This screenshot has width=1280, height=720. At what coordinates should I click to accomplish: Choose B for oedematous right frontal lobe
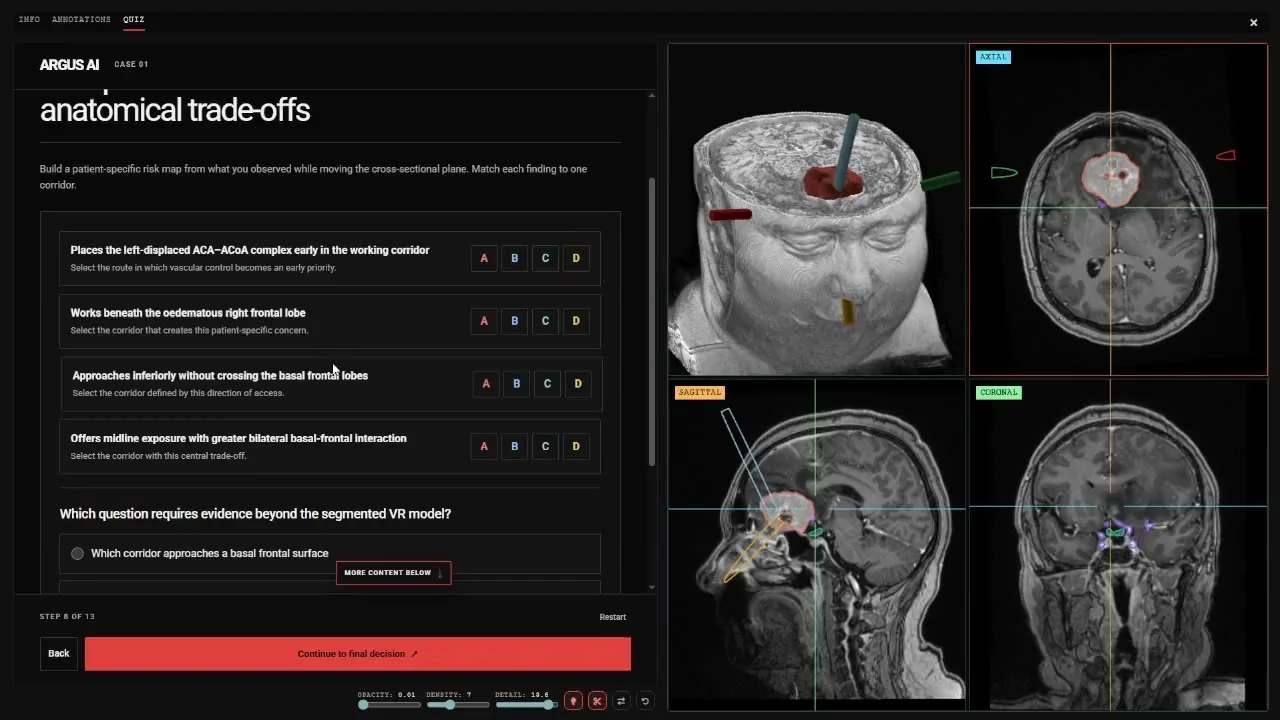tap(515, 321)
